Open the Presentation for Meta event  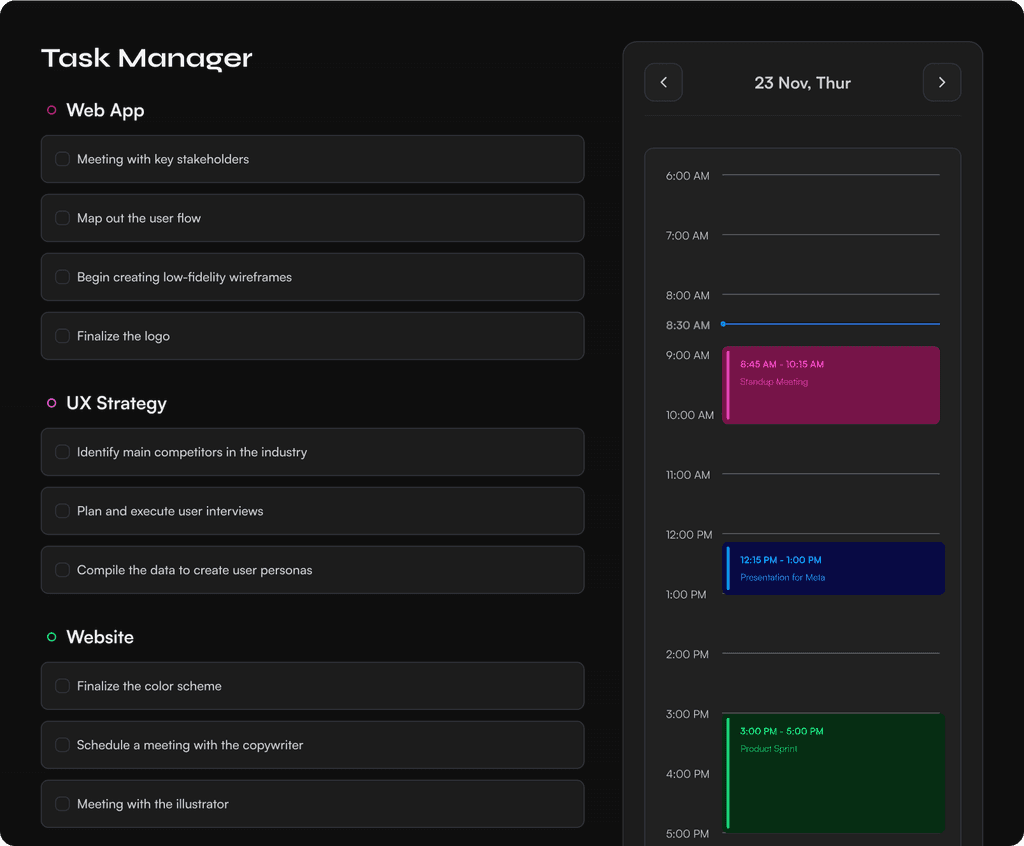pos(832,569)
